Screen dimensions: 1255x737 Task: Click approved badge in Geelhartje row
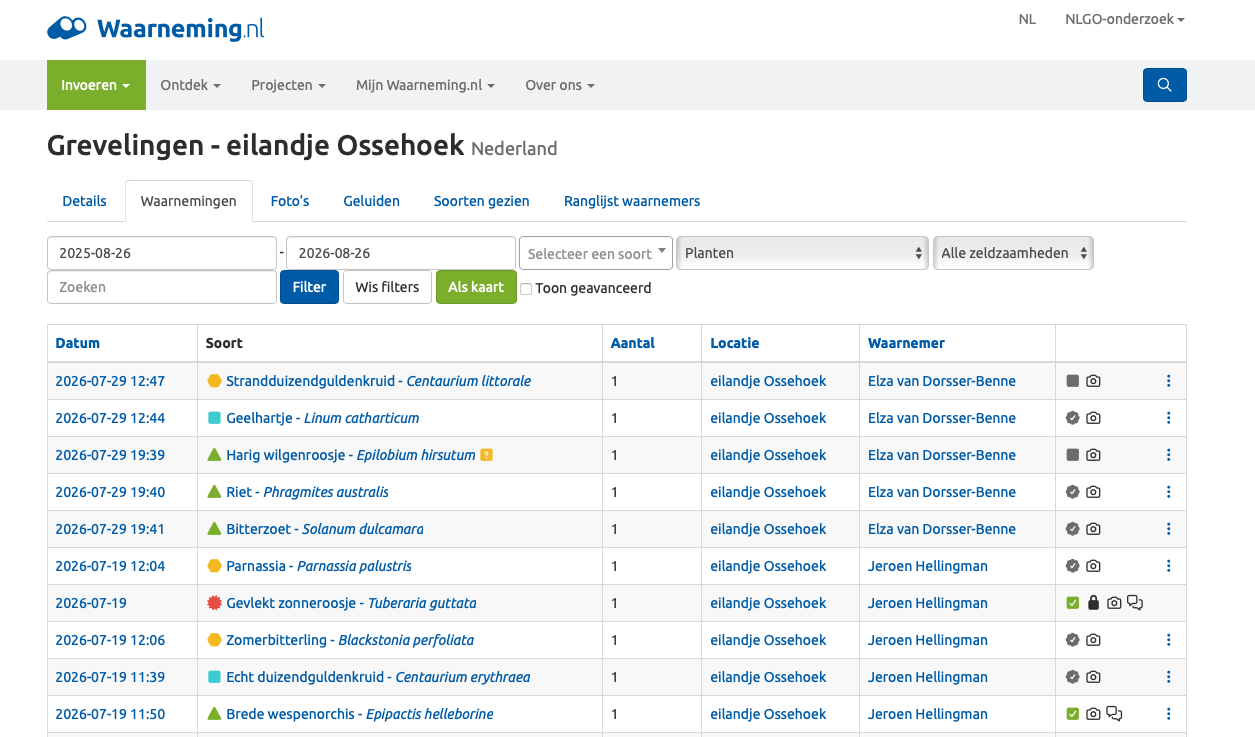pos(1073,418)
